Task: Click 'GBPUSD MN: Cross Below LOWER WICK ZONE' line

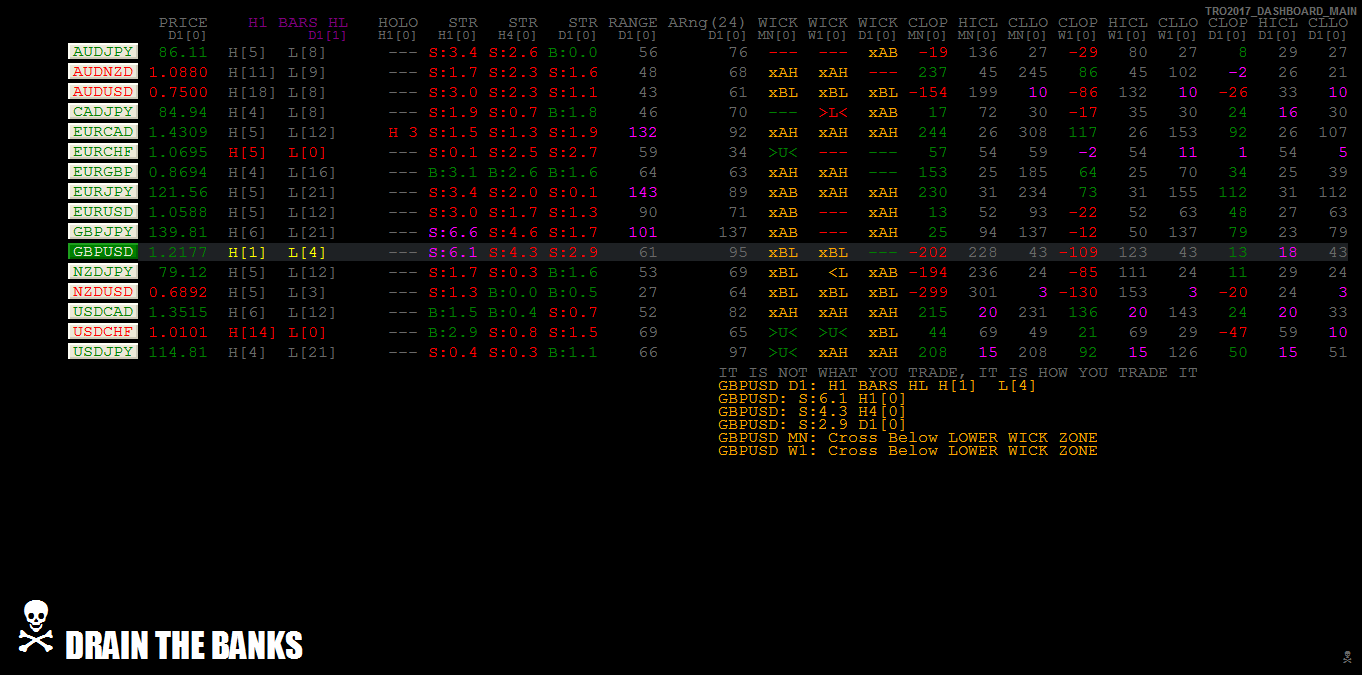Action: [x=908, y=437]
